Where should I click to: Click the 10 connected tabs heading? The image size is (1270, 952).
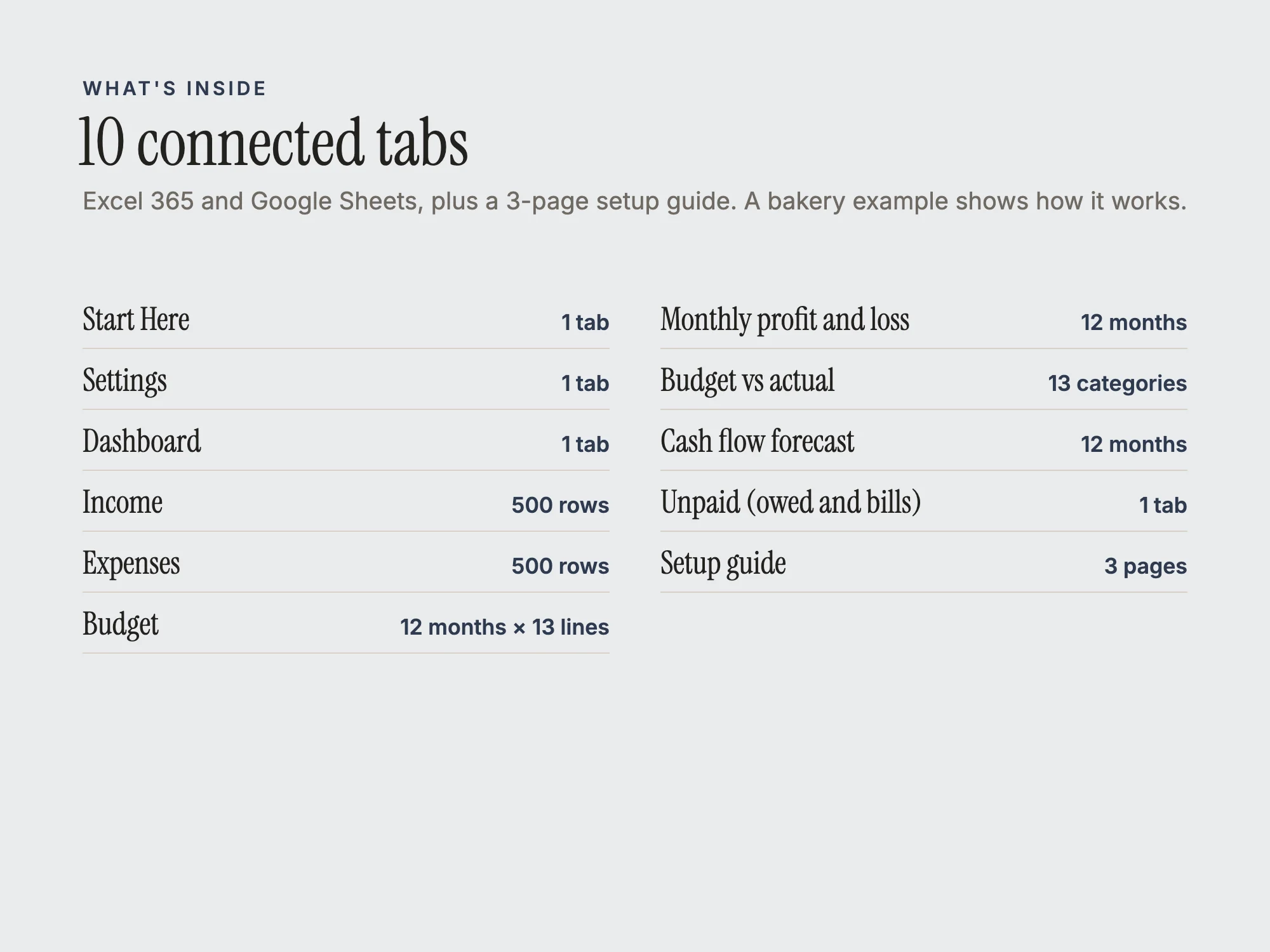pyautogui.click(x=273, y=142)
